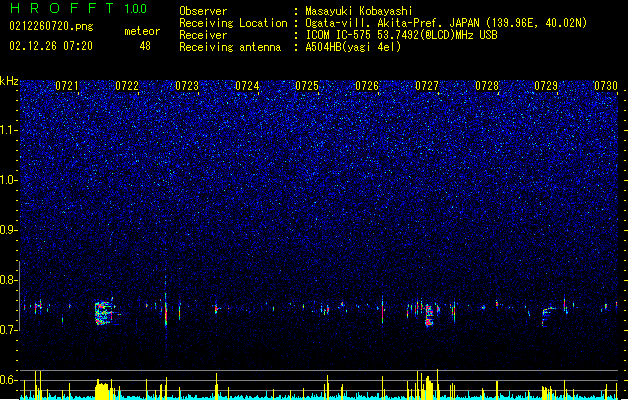Click the wide yellow intensity block below 0722 echo
629x400 pixels.
[x=102, y=390]
